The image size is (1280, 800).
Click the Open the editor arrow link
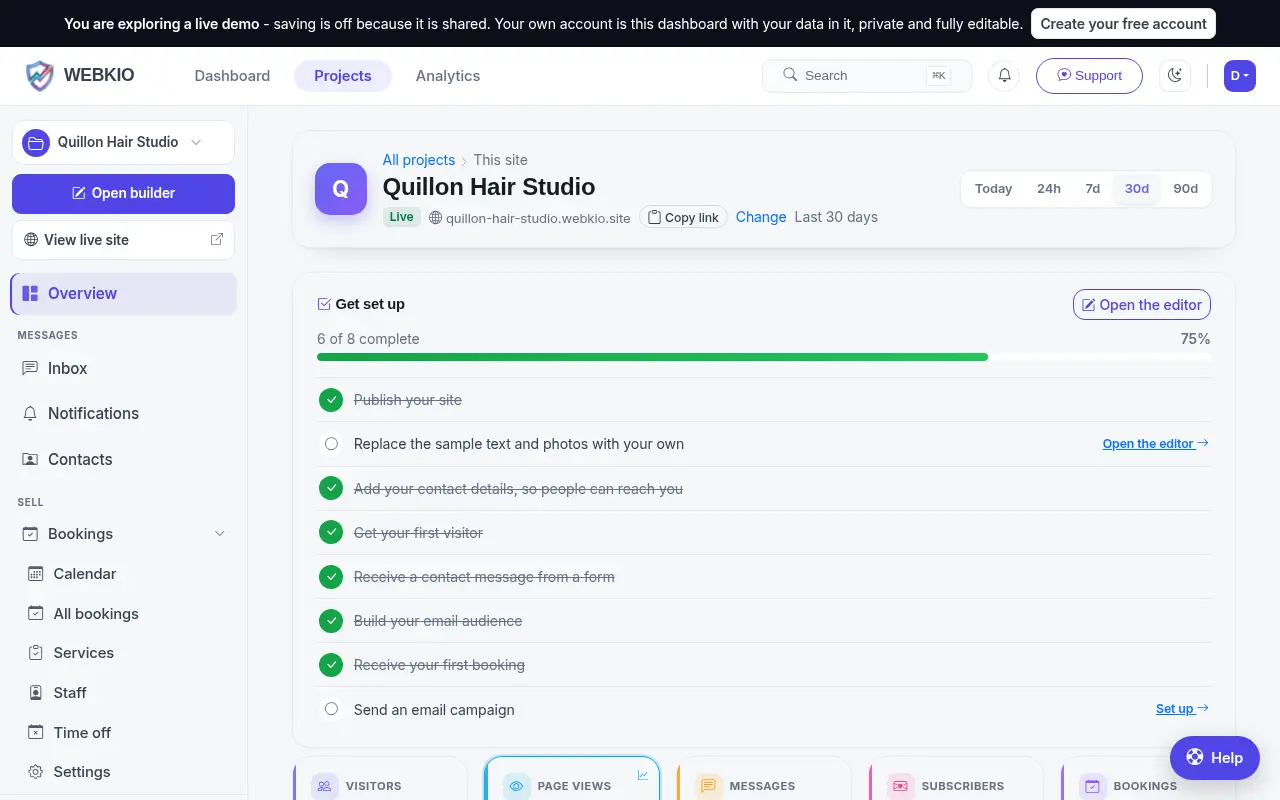tap(1156, 444)
